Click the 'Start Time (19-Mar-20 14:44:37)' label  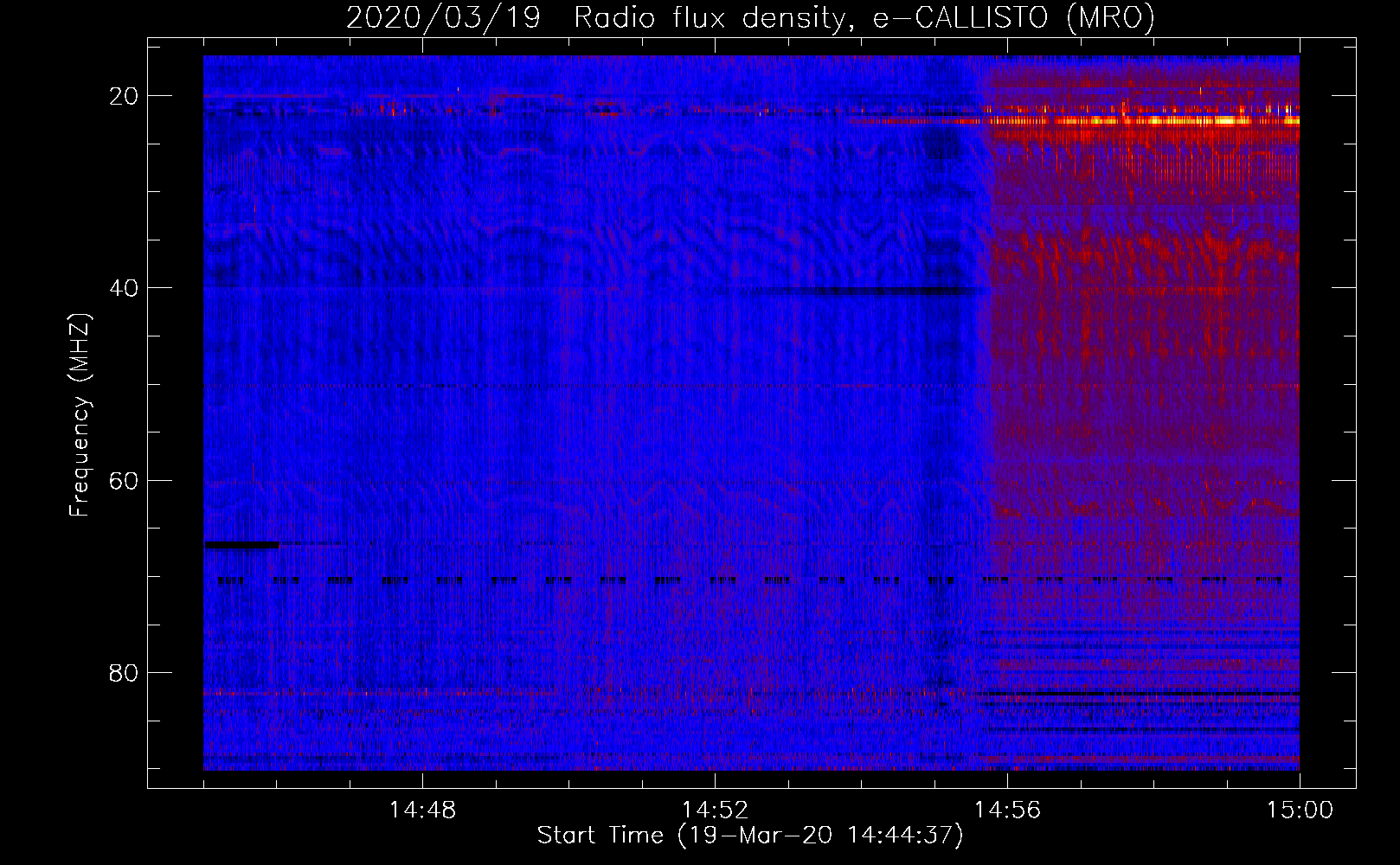pyautogui.click(x=750, y=836)
